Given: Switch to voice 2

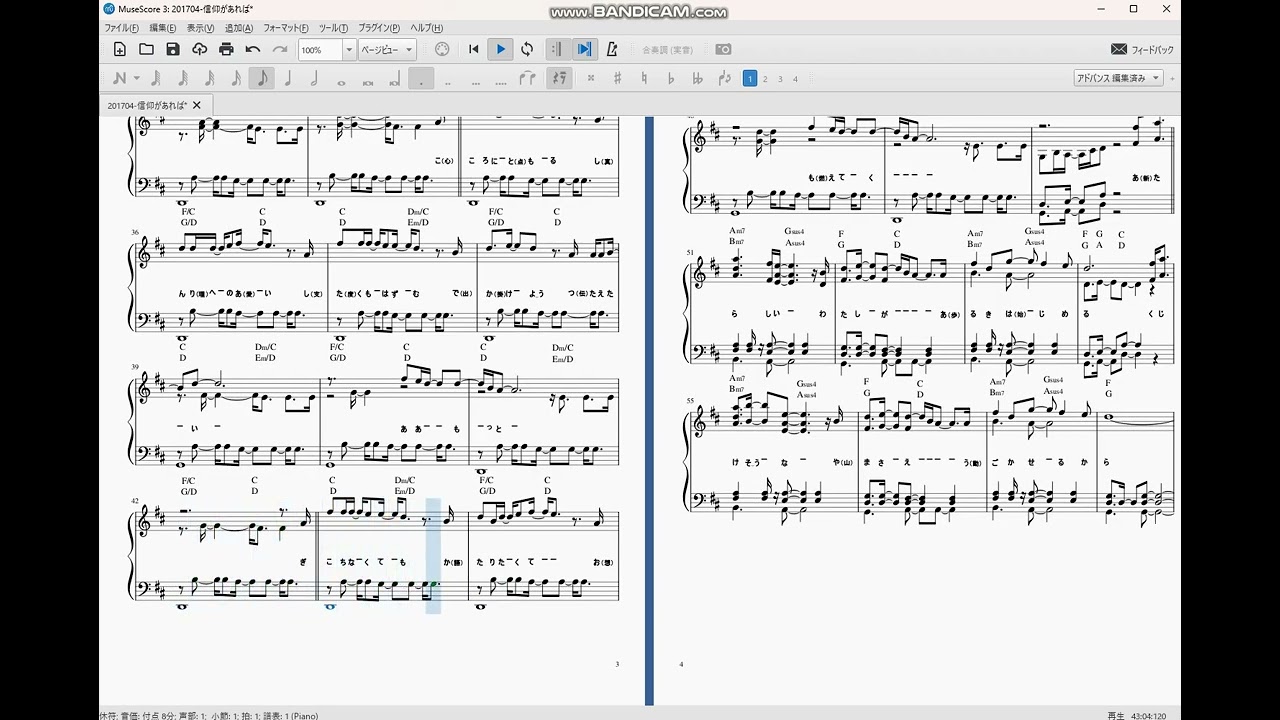Looking at the screenshot, I should 765,78.
